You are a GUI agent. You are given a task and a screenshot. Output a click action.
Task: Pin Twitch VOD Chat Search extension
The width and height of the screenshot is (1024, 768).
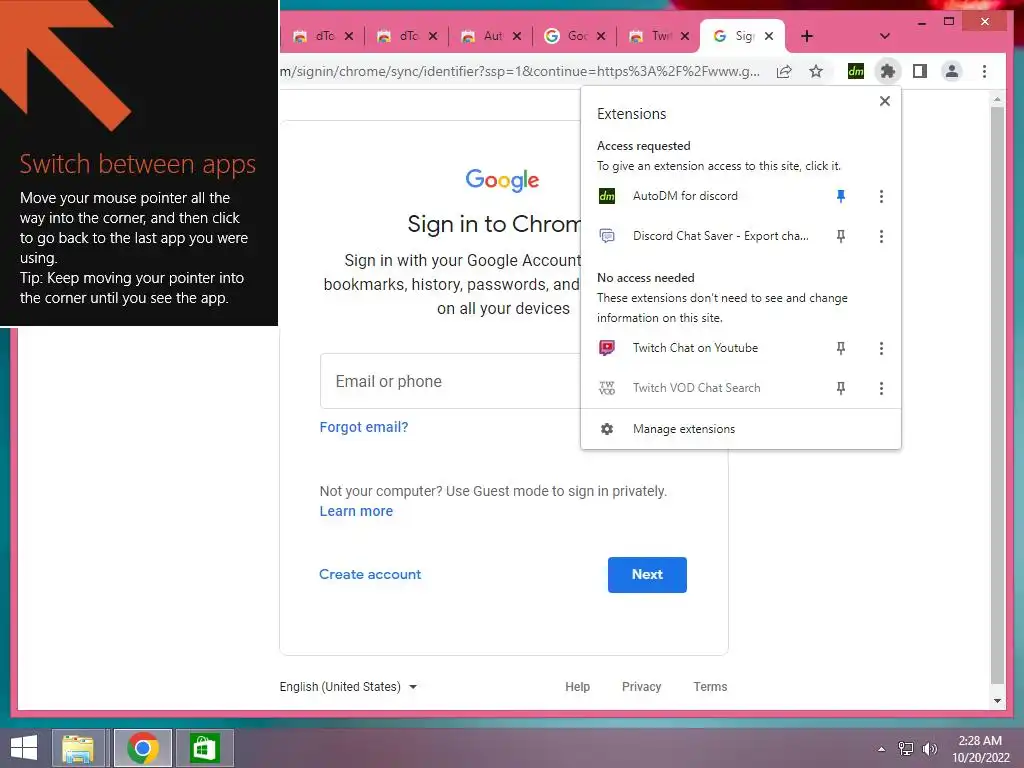(840, 389)
